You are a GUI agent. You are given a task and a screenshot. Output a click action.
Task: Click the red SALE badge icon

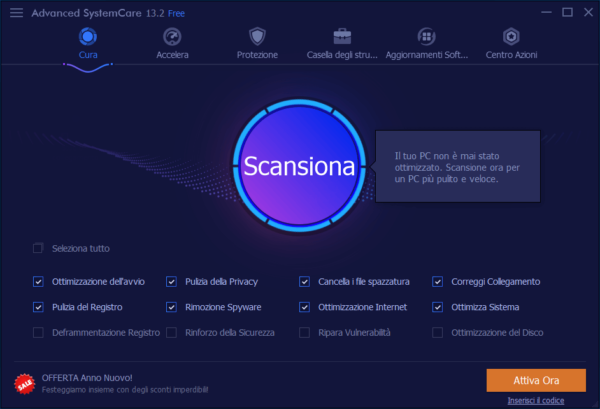pos(25,384)
